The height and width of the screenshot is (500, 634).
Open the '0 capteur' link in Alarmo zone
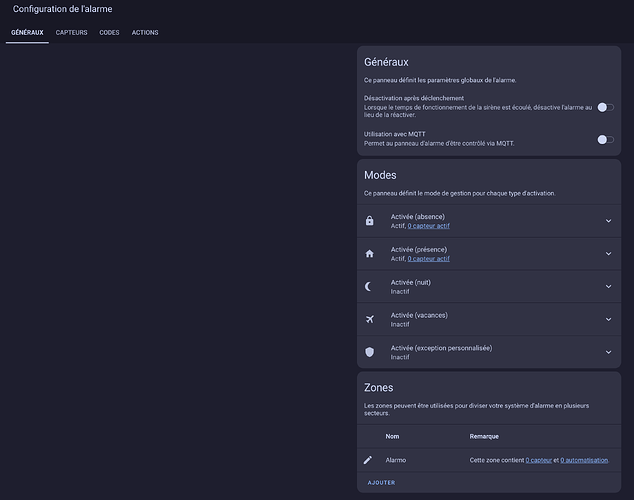tap(539, 460)
